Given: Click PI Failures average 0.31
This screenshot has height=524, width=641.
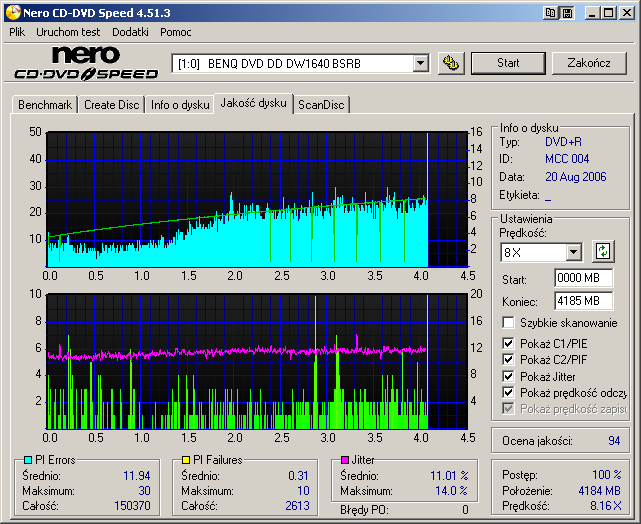Looking at the screenshot, I should 299,476.
